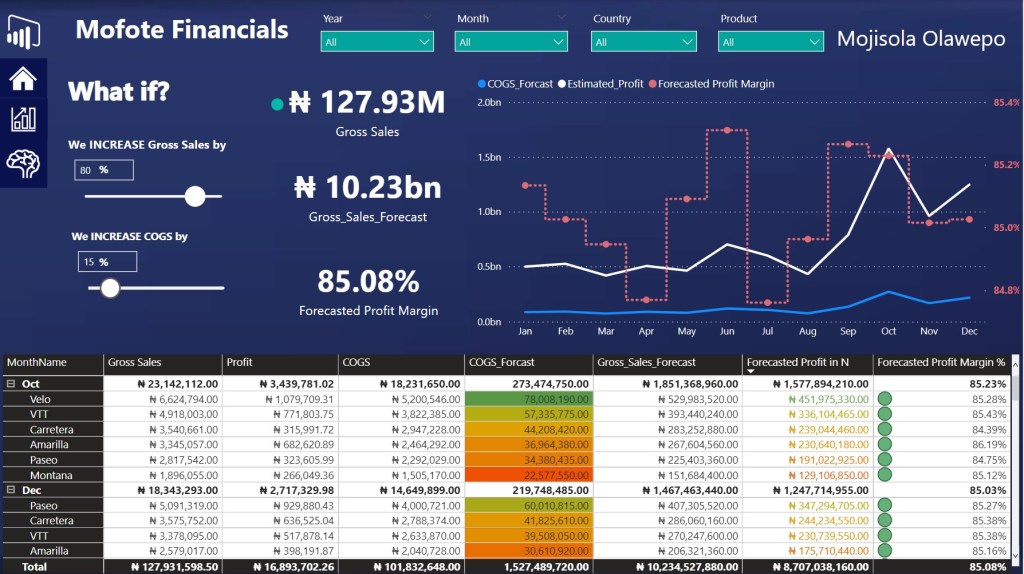Open the brain What-if analysis icon
The width and height of the screenshot is (1024, 574).
[x=23, y=161]
